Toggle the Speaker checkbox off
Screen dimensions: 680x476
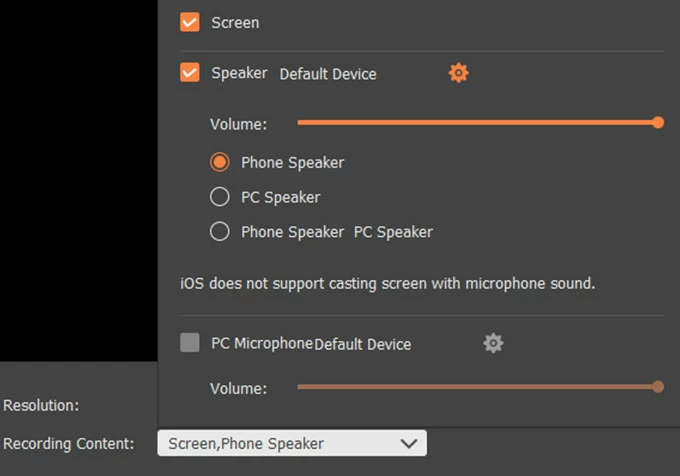[x=190, y=73]
